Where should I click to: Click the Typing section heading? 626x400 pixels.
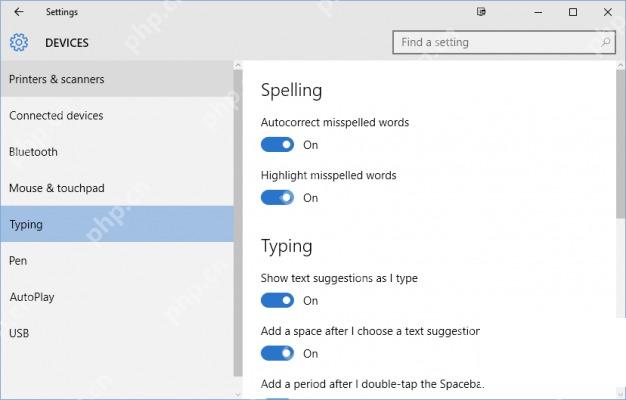coord(287,246)
